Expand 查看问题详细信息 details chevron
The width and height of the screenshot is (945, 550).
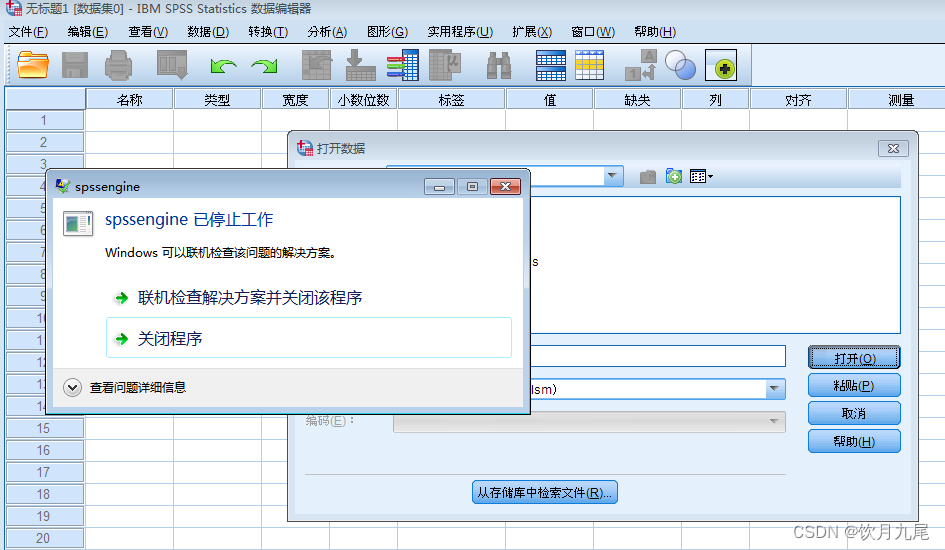72,387
